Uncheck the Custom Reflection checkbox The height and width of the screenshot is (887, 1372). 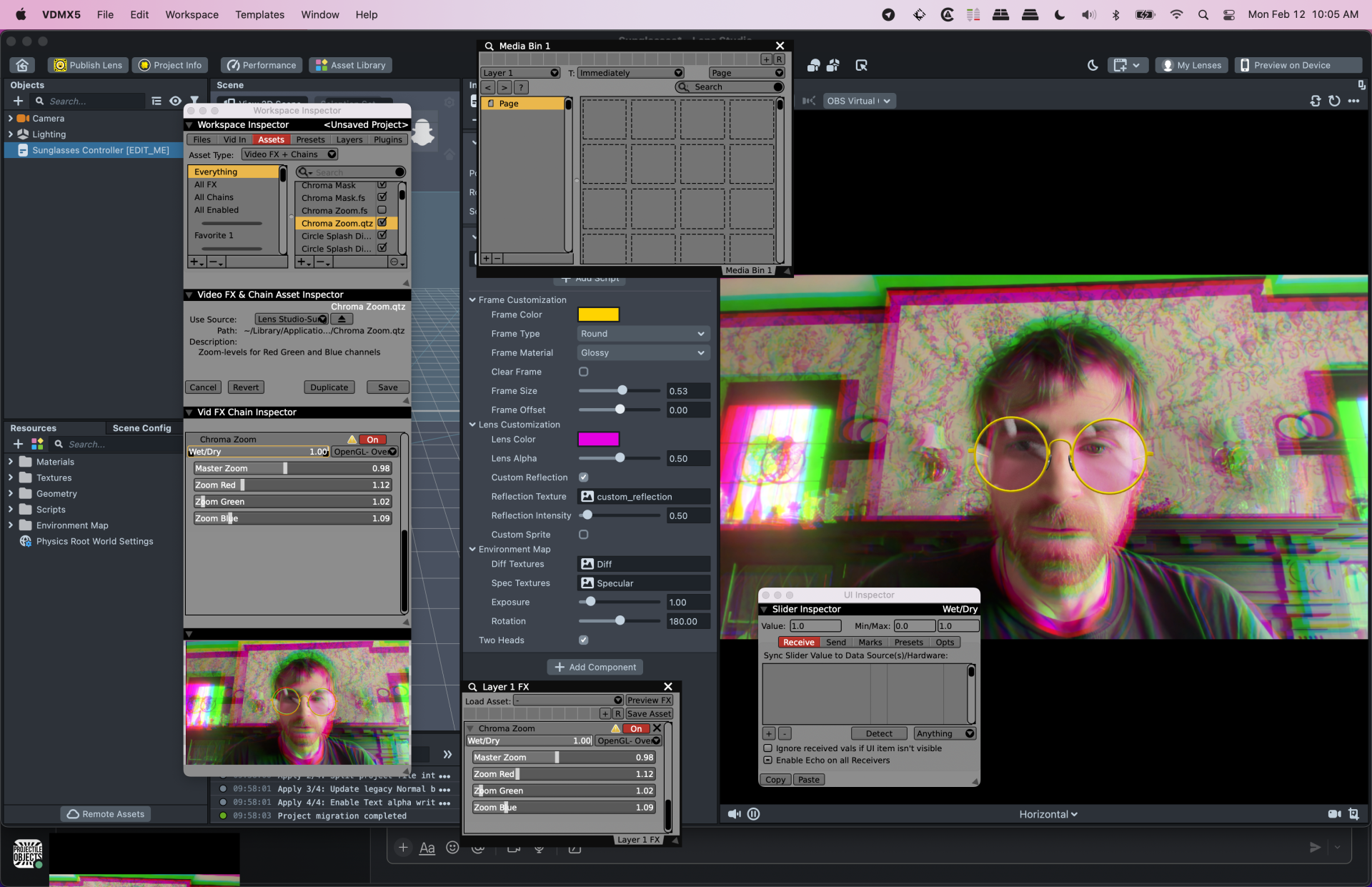[584, 477]
